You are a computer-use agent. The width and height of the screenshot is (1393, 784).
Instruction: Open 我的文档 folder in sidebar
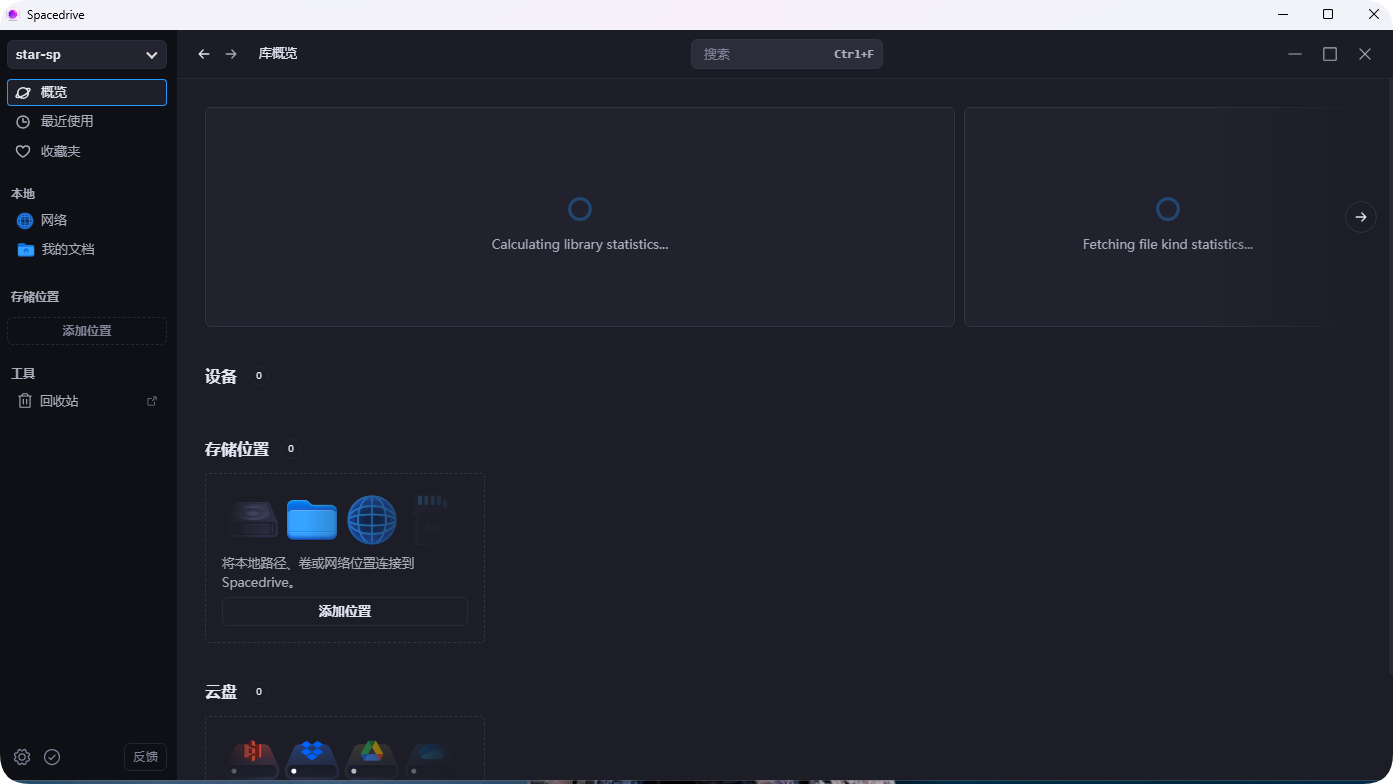tap(67, 249)
